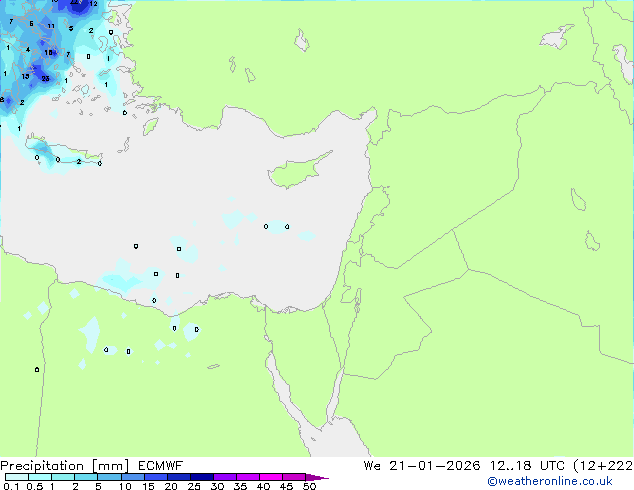The width and height of the screenshot is (634, 490).
Task: Select the 2–5 mm legend color box
Action: pos(86,477)
